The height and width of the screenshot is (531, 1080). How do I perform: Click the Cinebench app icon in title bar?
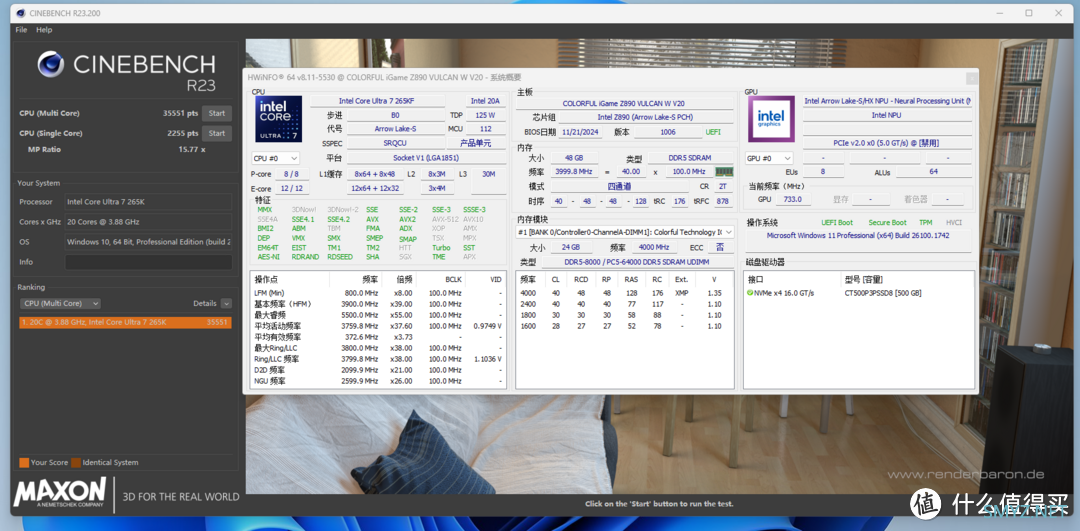tap(21, 13)
